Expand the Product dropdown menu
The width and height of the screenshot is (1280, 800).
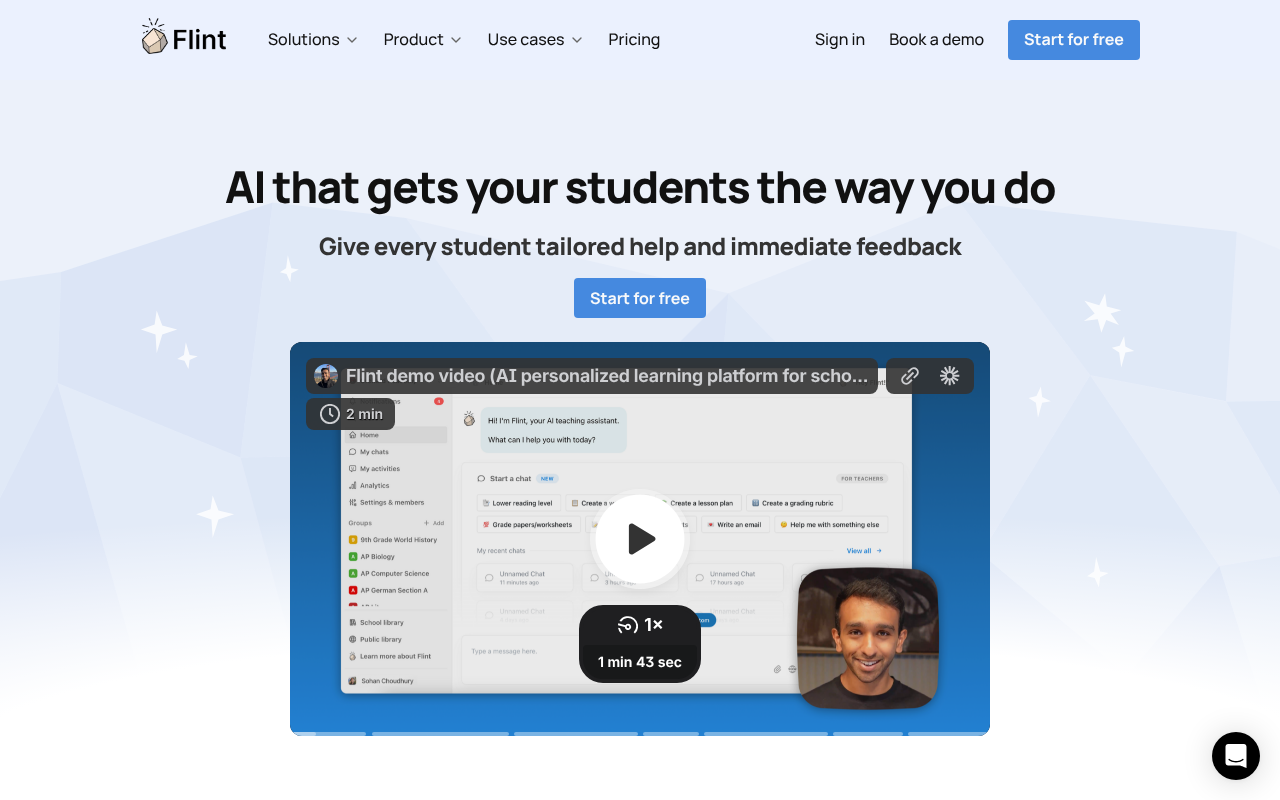(x=423, y=40)
